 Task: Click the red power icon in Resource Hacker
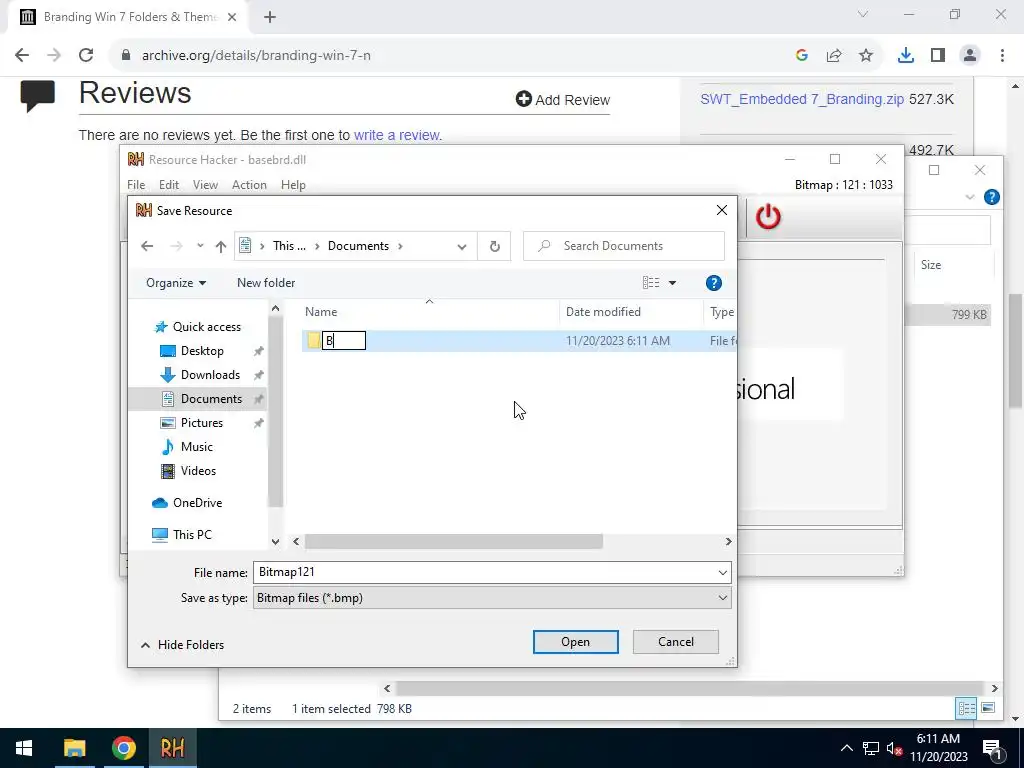tap(768, 217)
